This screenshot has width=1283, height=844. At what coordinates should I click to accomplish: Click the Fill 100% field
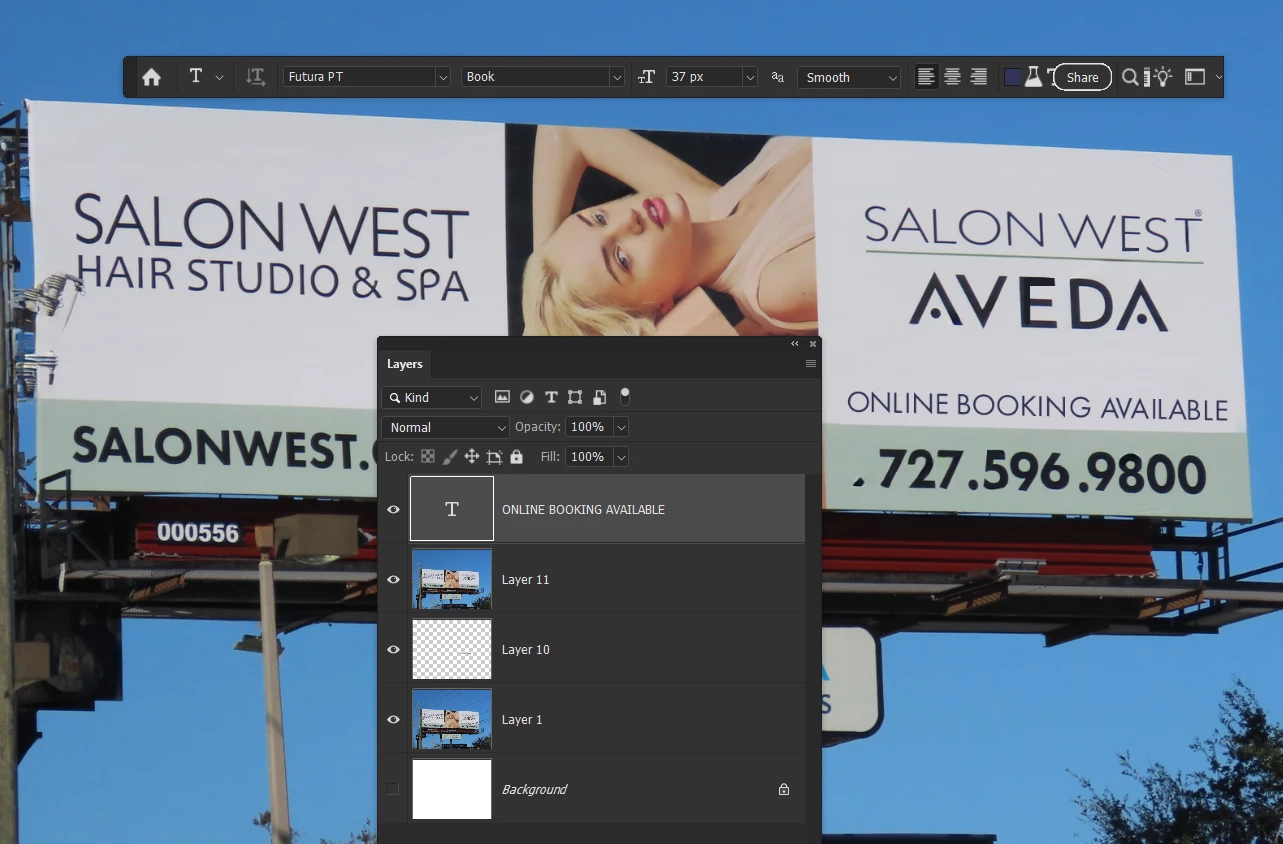coord(589,457)
